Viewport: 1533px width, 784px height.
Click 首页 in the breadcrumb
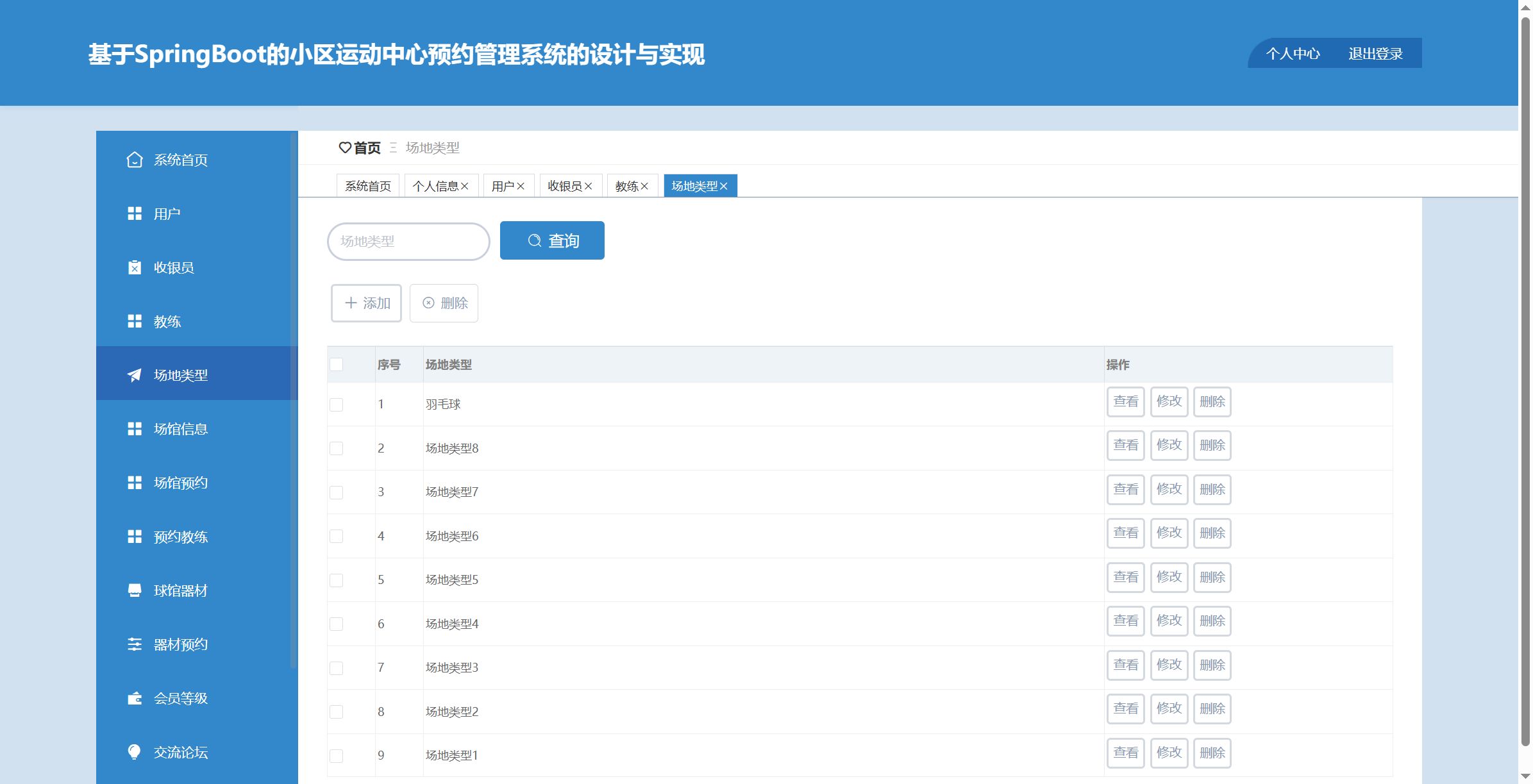367,148
